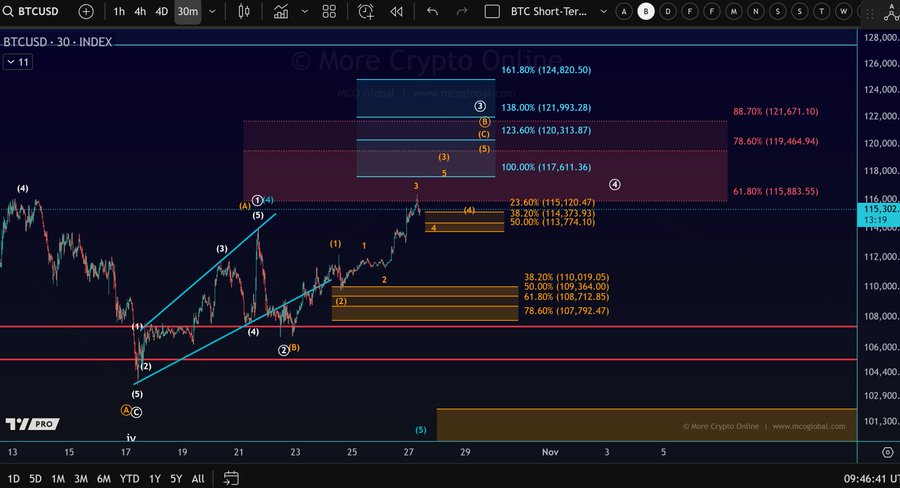Open the candlestick chart style selector

click(x=244, y=11)
